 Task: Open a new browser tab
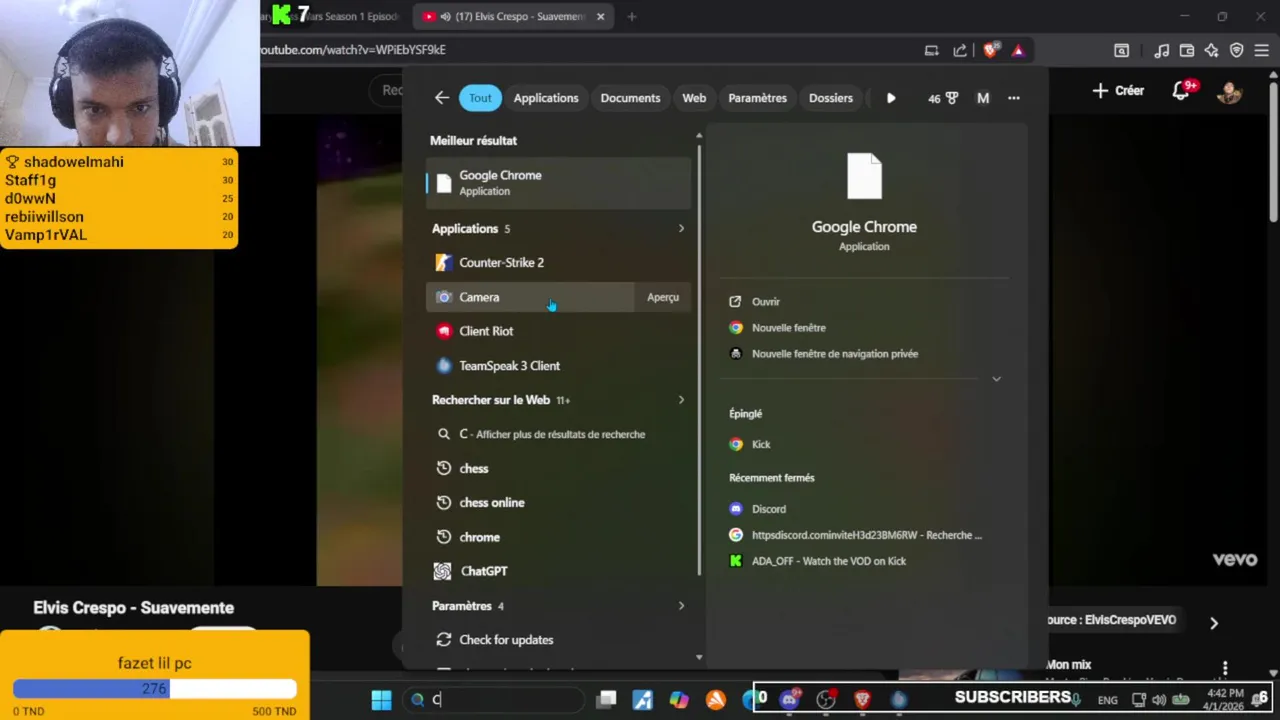tap(631, 16)
